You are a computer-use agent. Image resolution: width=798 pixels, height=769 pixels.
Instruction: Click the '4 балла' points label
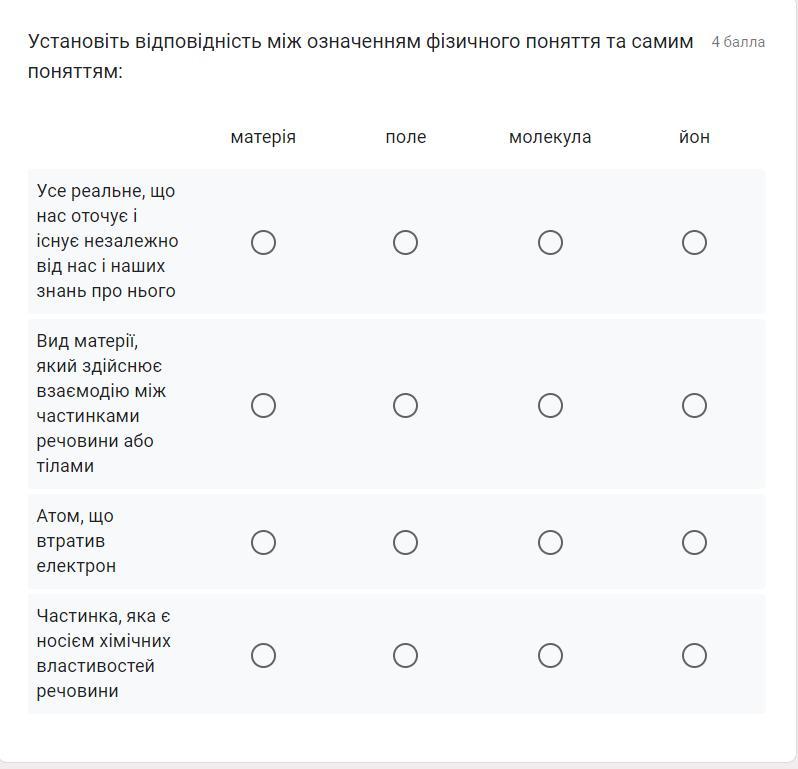point(738,42)
